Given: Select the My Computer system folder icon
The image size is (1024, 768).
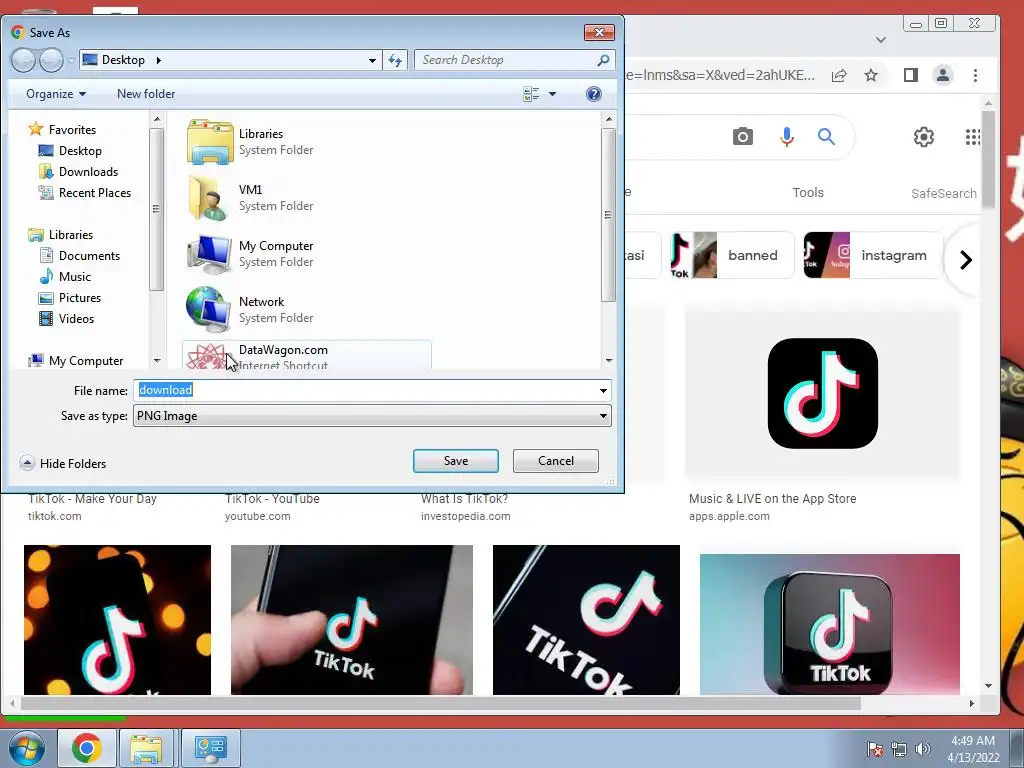Looking at the screenshot, I should click(210, 254).
